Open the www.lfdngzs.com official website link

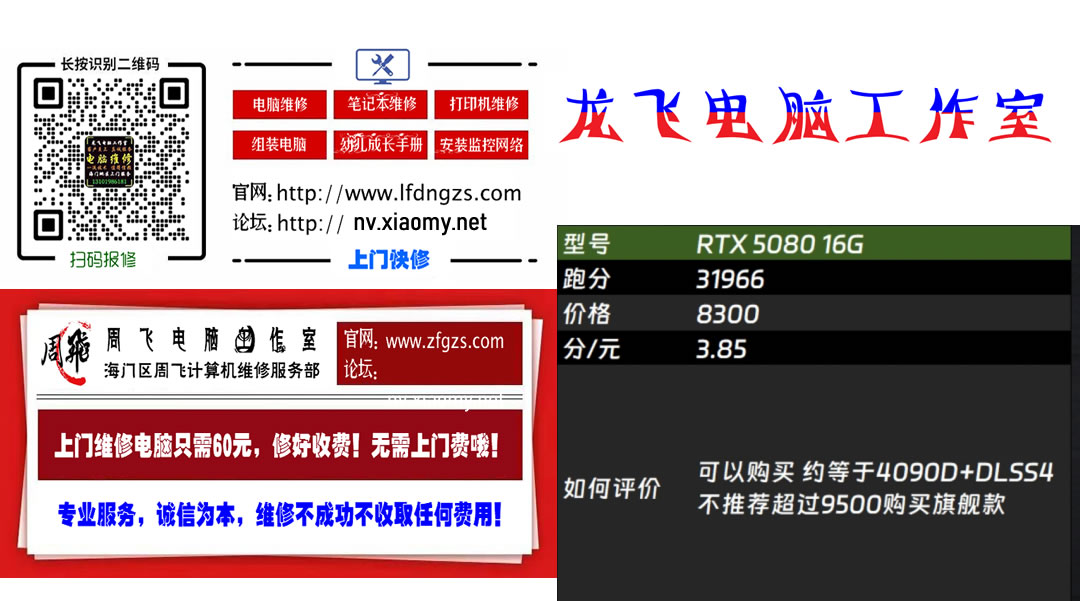430,193
